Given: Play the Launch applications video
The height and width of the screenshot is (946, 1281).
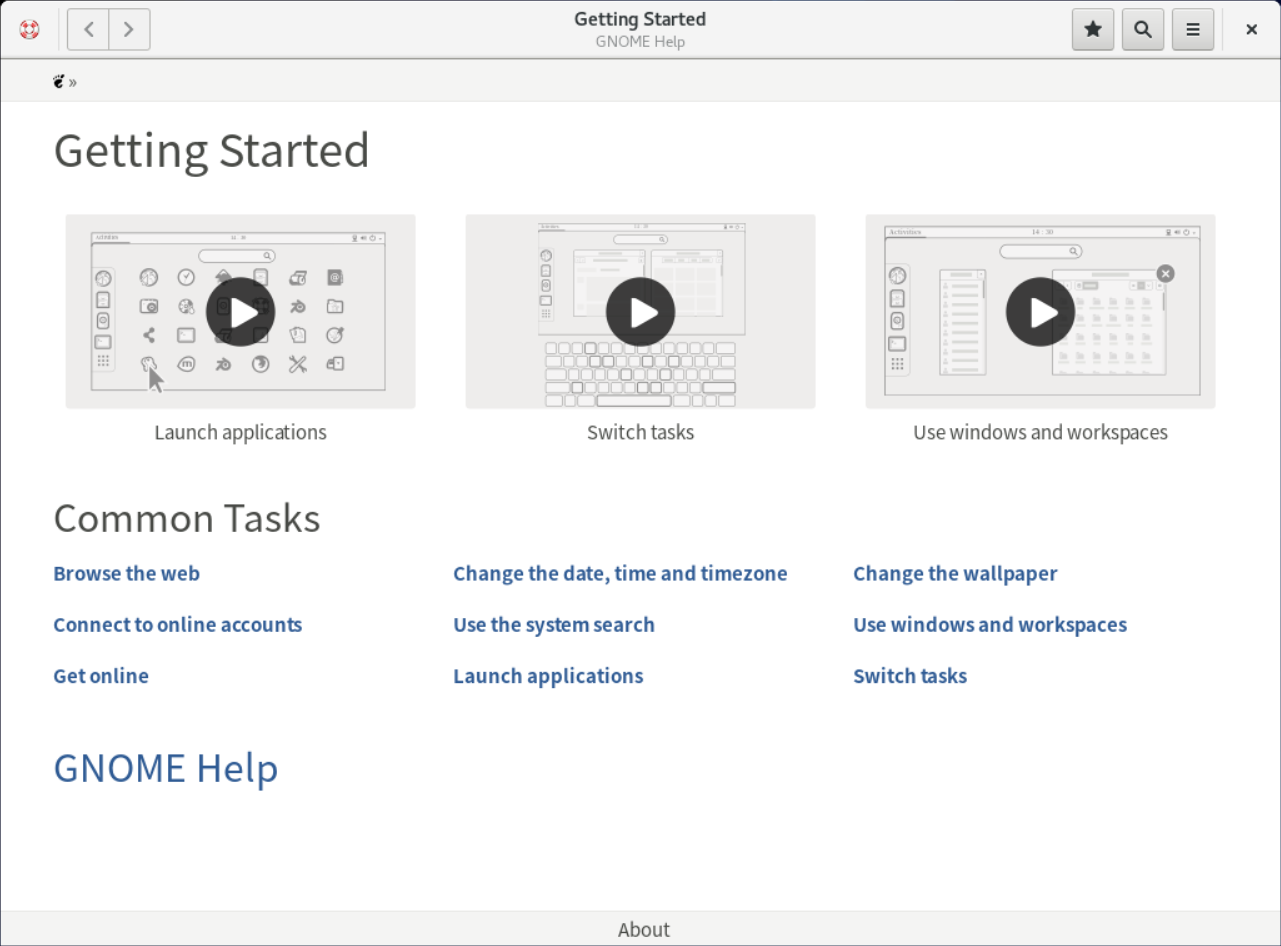Looking at the screenshot, I should [x=241, y=312].
